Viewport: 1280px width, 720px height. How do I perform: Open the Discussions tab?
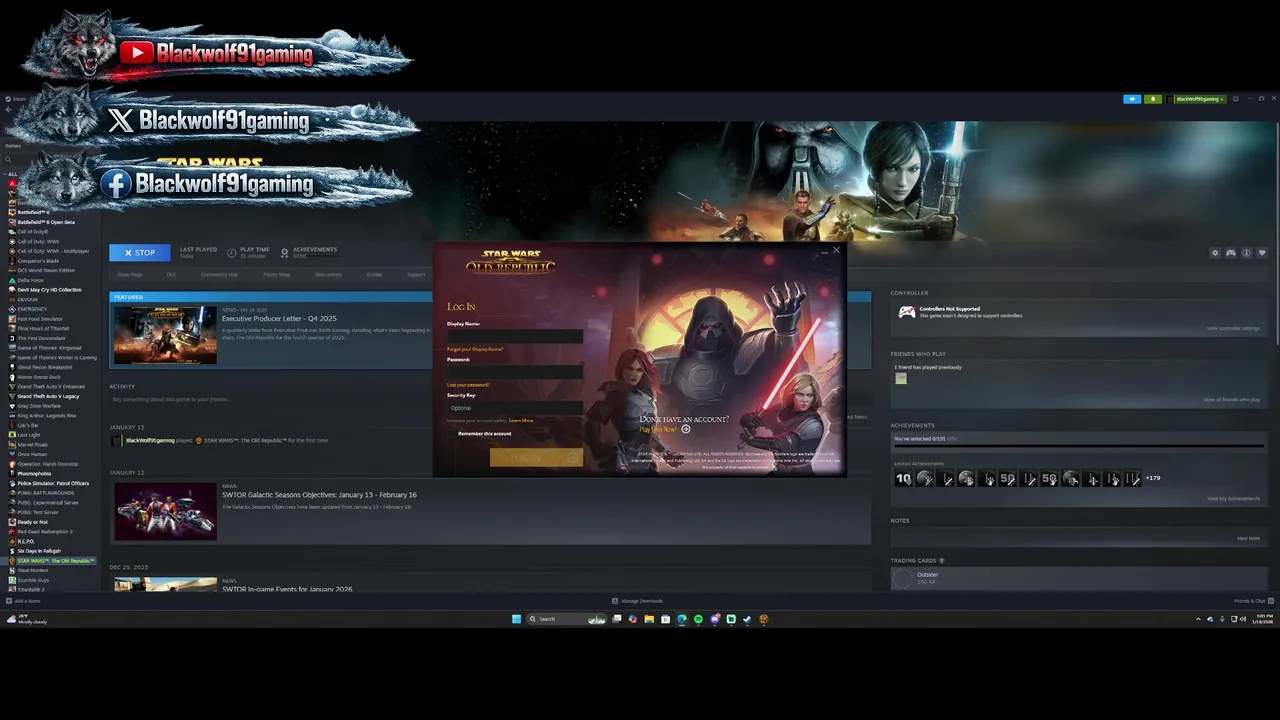328,274
